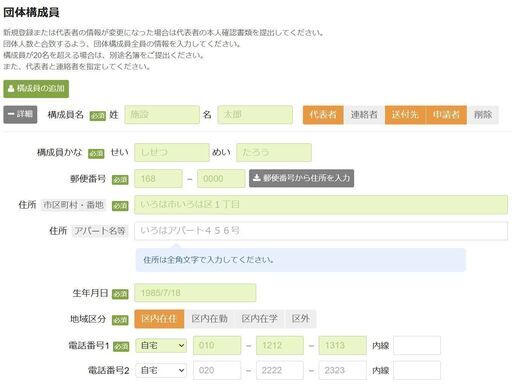
Task: Select 区内在学 region option
Action: tap(260, 319)
